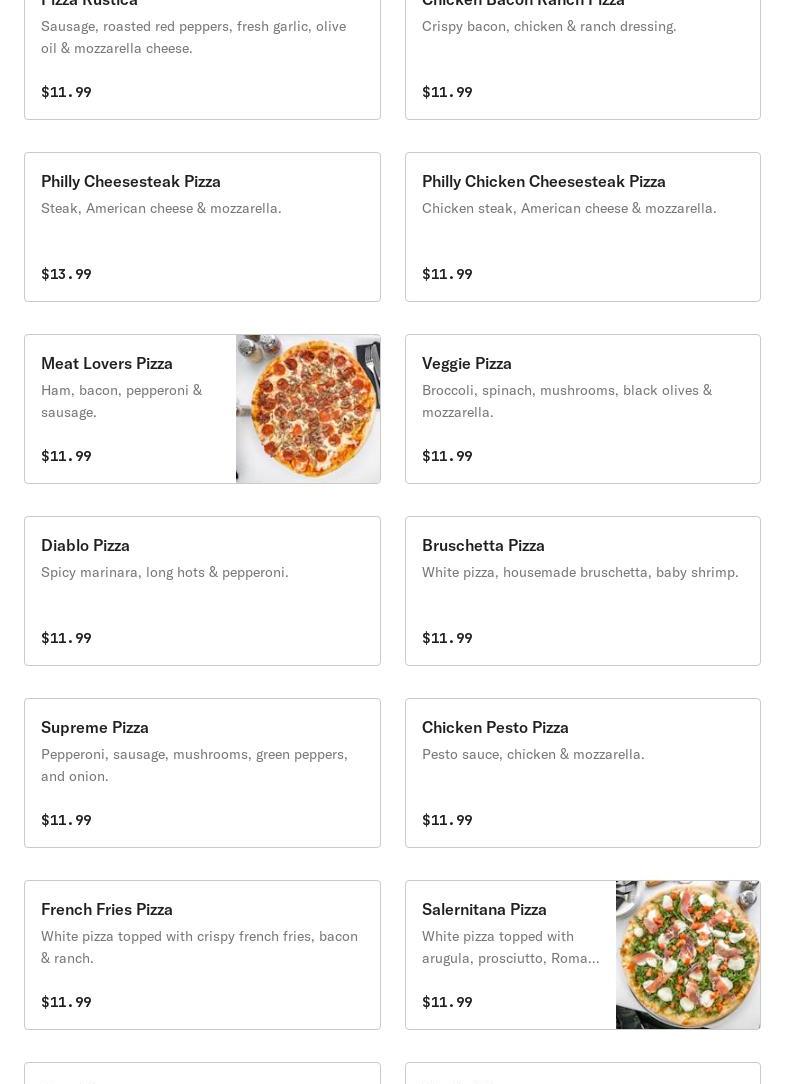Click the Diablo Pizza $11.99 price

(66, 638)
